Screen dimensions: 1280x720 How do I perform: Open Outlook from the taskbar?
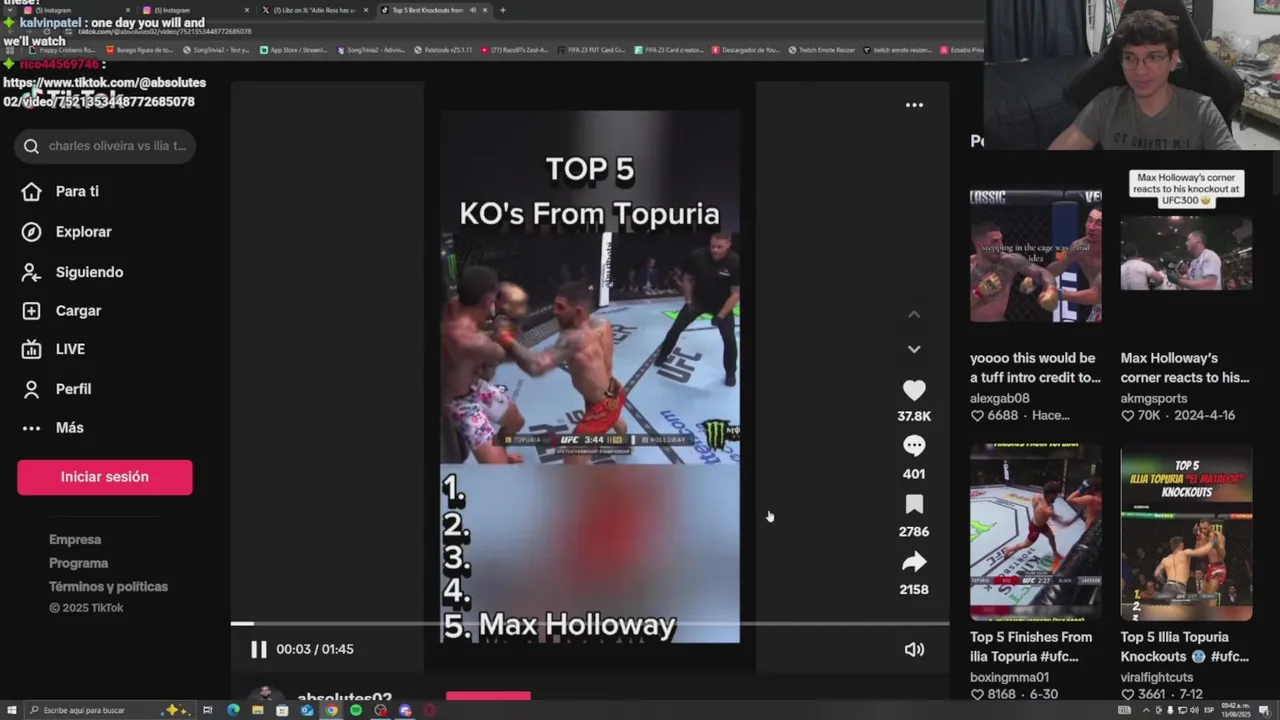click(x=307, y=710)
